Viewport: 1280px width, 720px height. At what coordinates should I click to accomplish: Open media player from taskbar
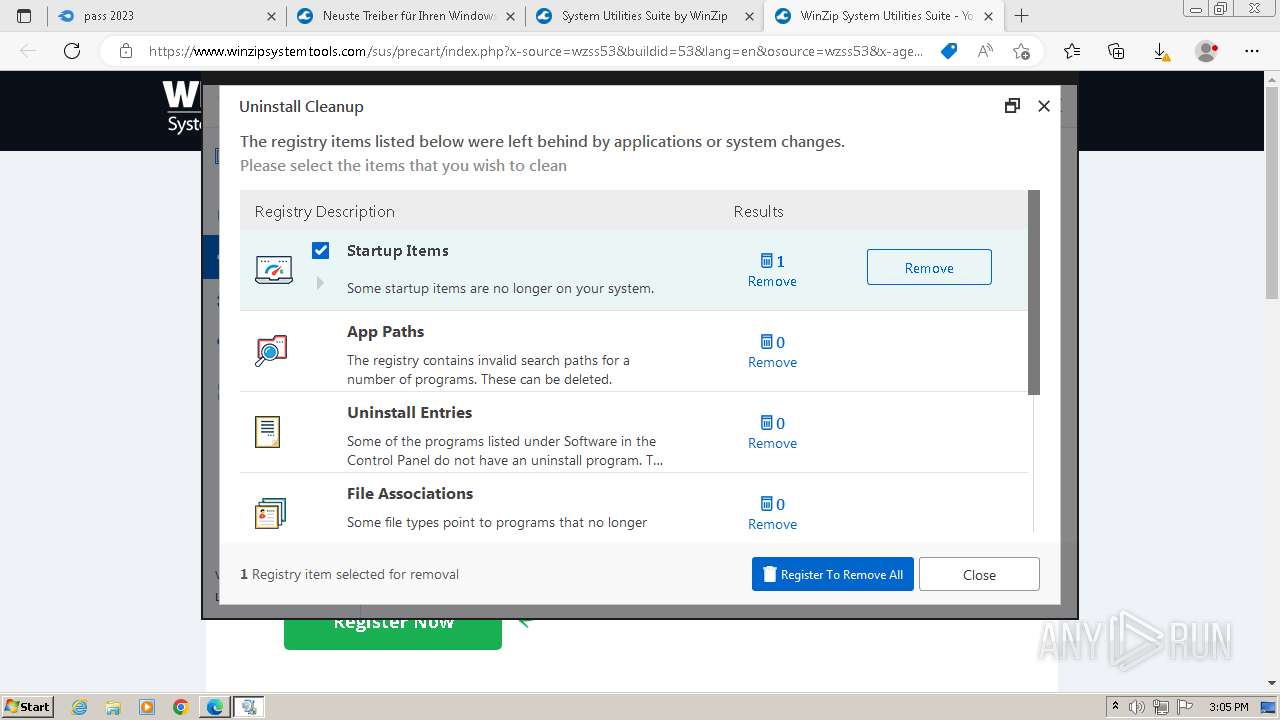(147, 707)
